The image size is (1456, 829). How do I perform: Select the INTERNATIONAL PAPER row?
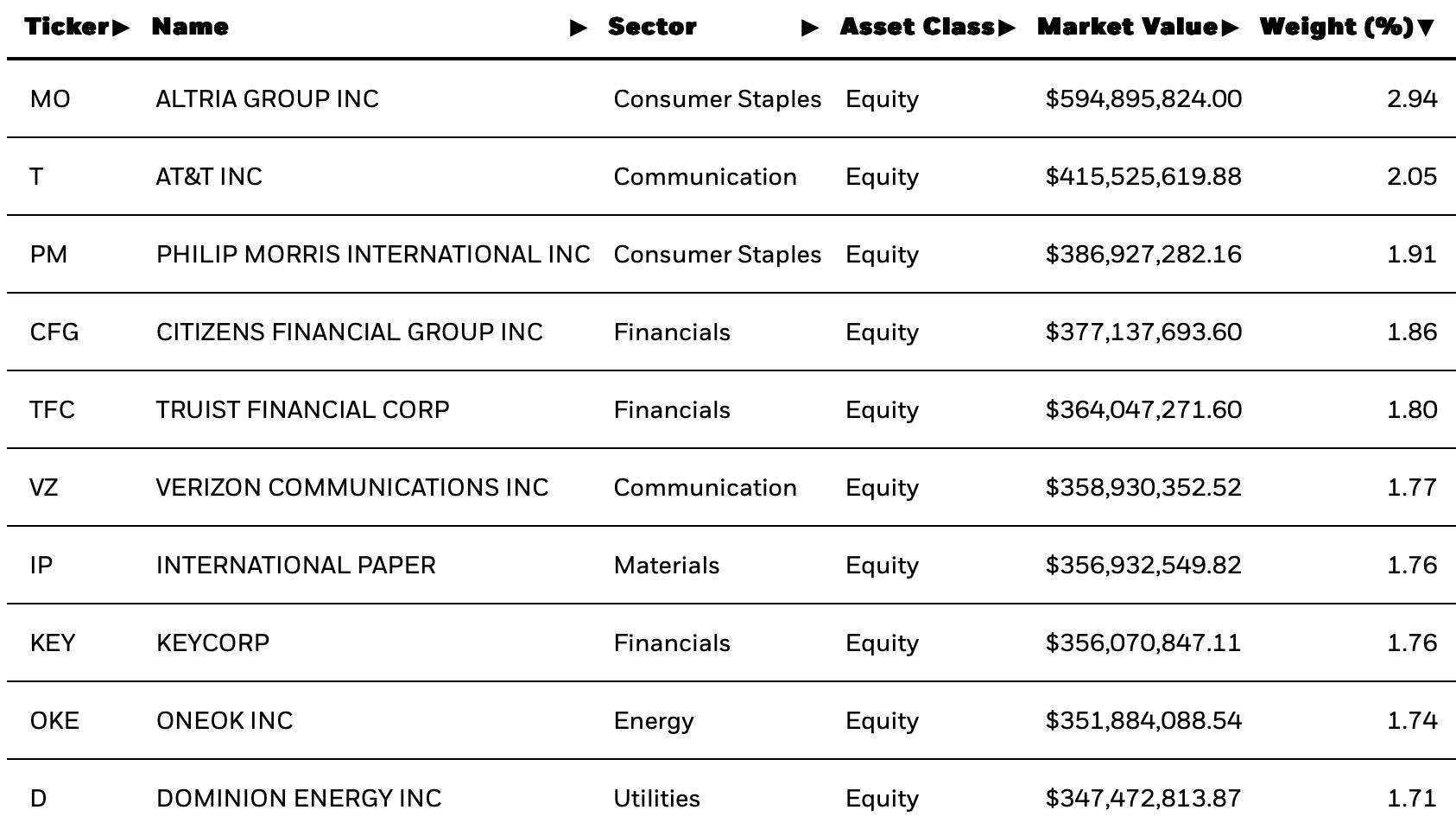click(x=731, y=565)
